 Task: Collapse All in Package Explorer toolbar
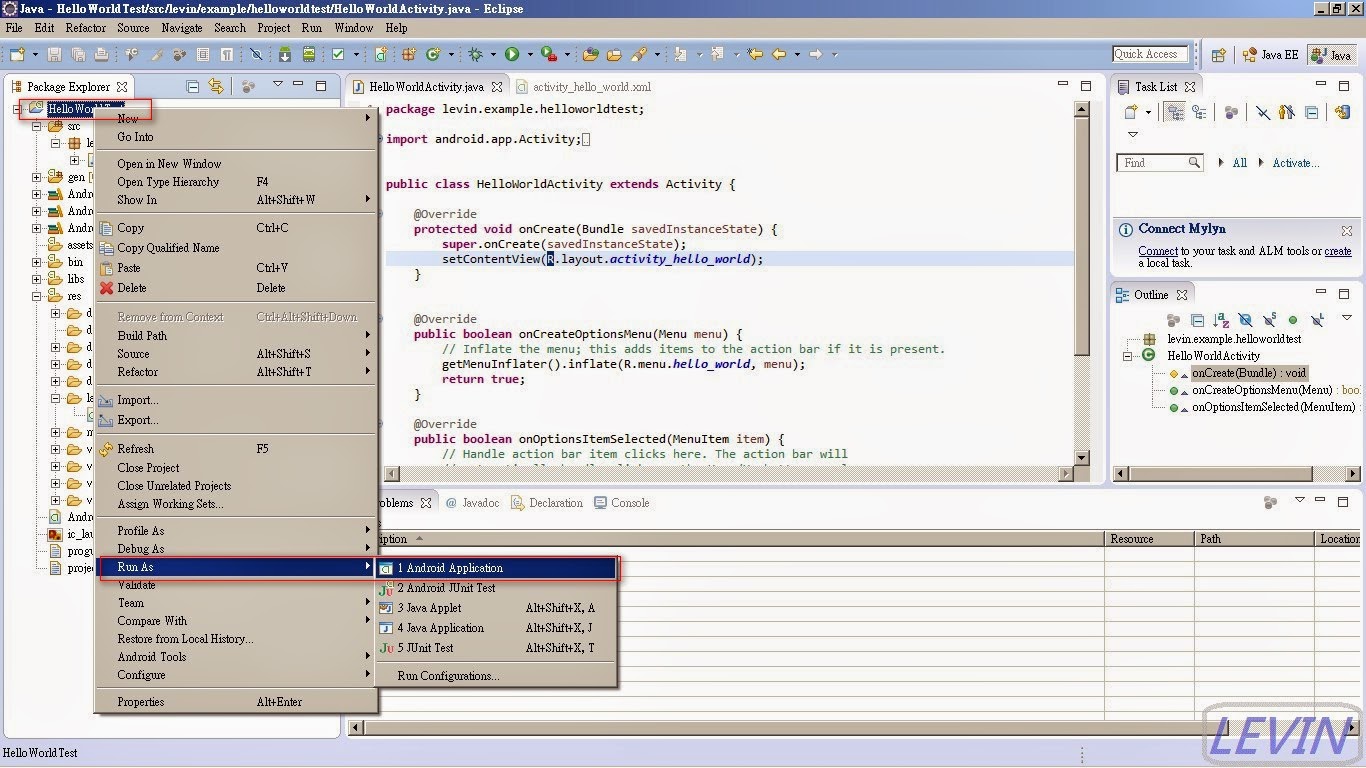[193, 87]
